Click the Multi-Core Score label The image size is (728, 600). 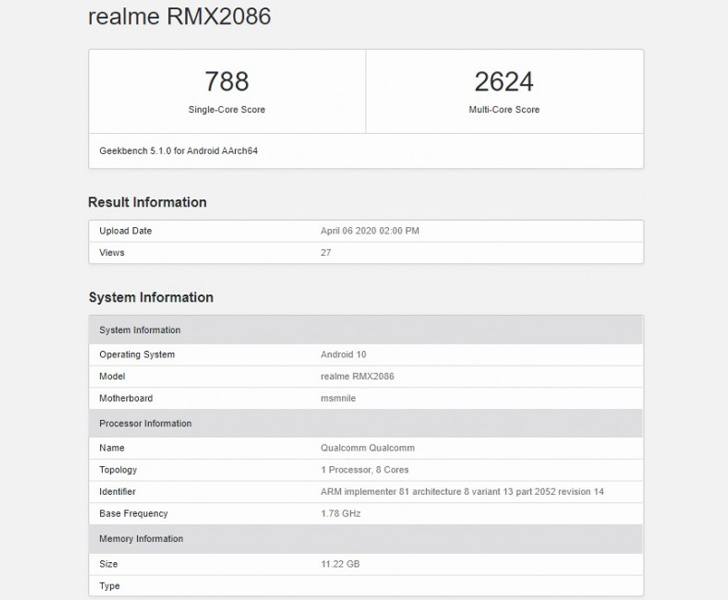tap(504, 110)
